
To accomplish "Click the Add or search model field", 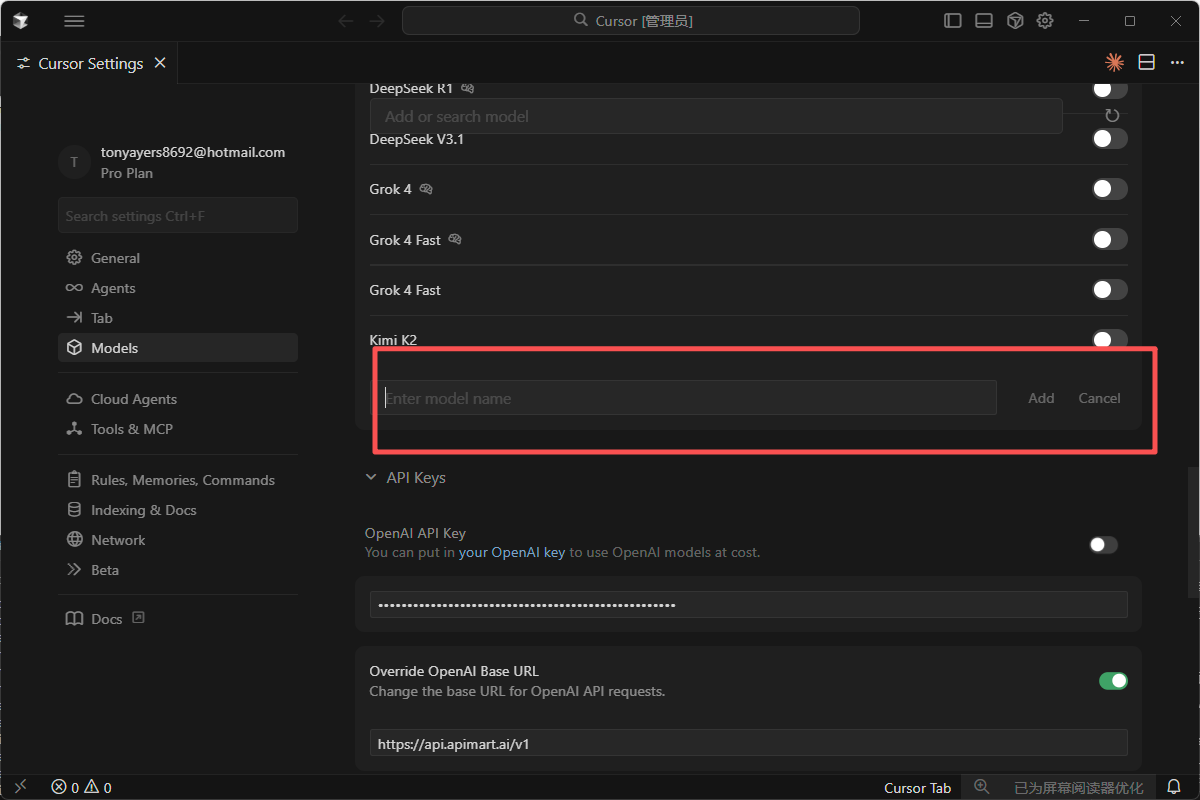I will 716,116.
